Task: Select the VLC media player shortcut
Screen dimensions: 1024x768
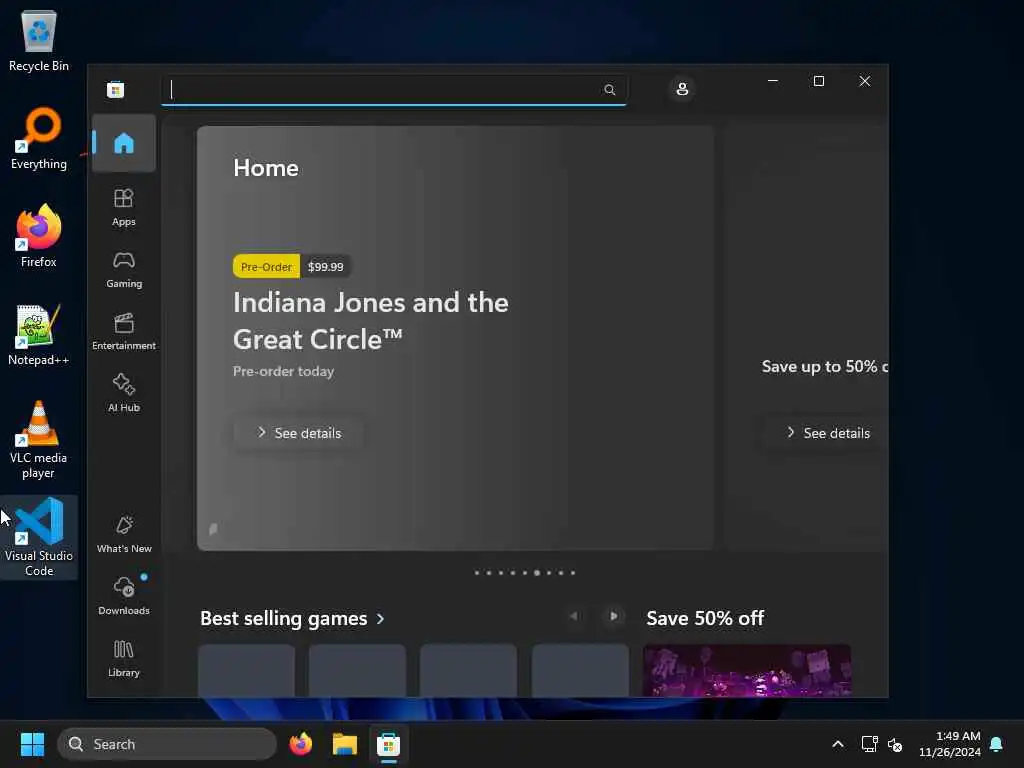Action: pos(39,440)
